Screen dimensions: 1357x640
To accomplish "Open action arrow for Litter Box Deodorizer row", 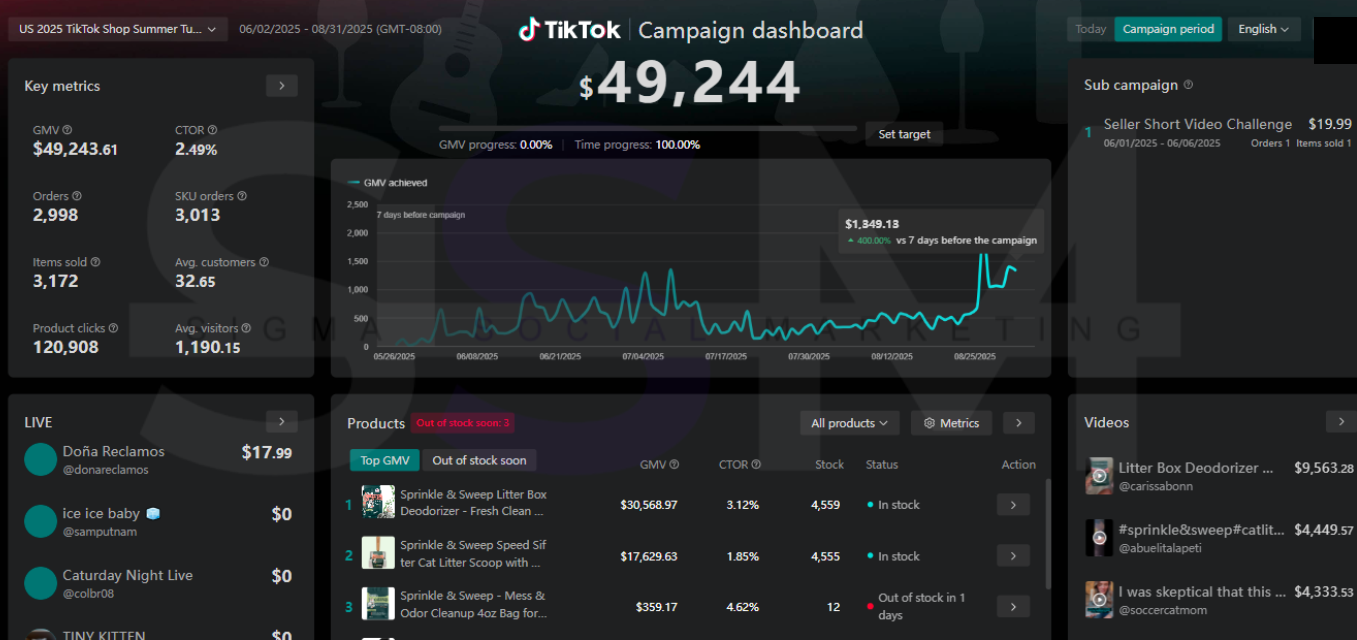I will (x=1013, y=505).
